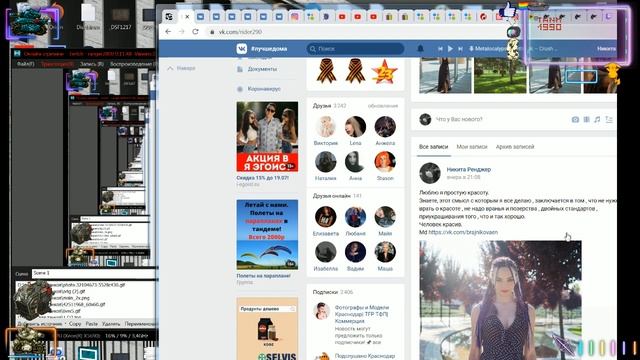Open the Подслушано Краснодар community
This screenshot has width=640, height=360.
[364, 356]
